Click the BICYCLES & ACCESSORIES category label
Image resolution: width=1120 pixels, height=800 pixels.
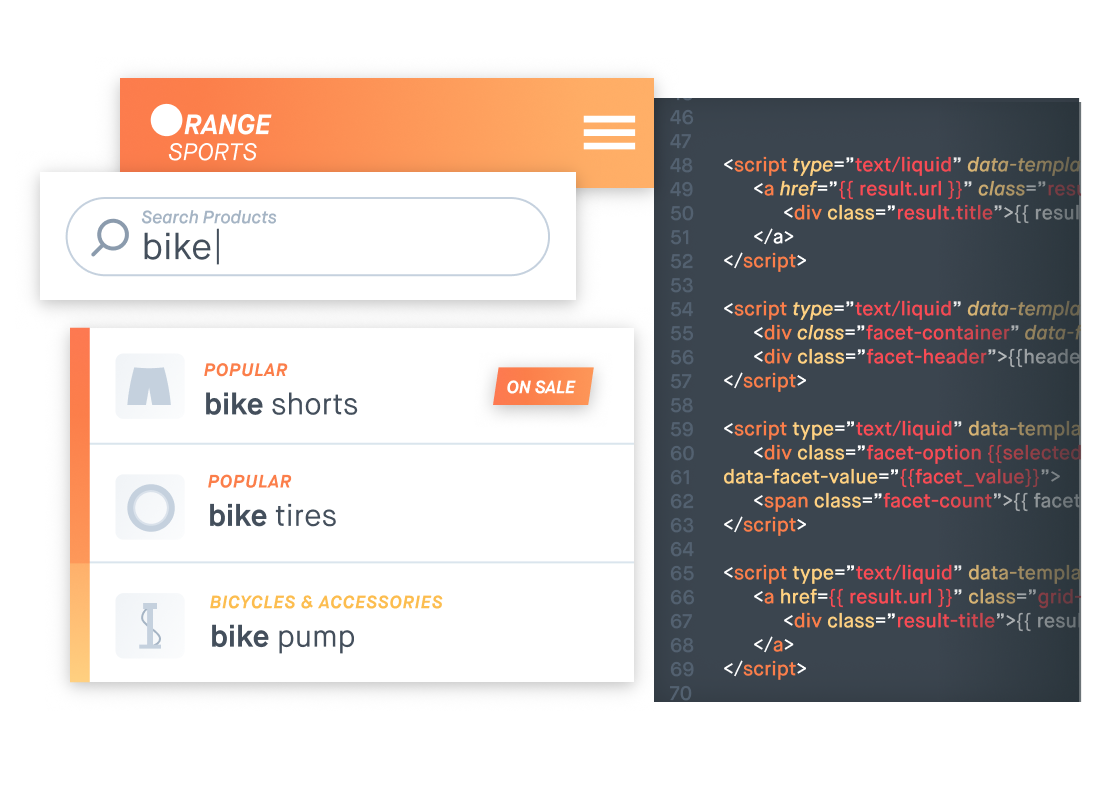click(326, 602)
